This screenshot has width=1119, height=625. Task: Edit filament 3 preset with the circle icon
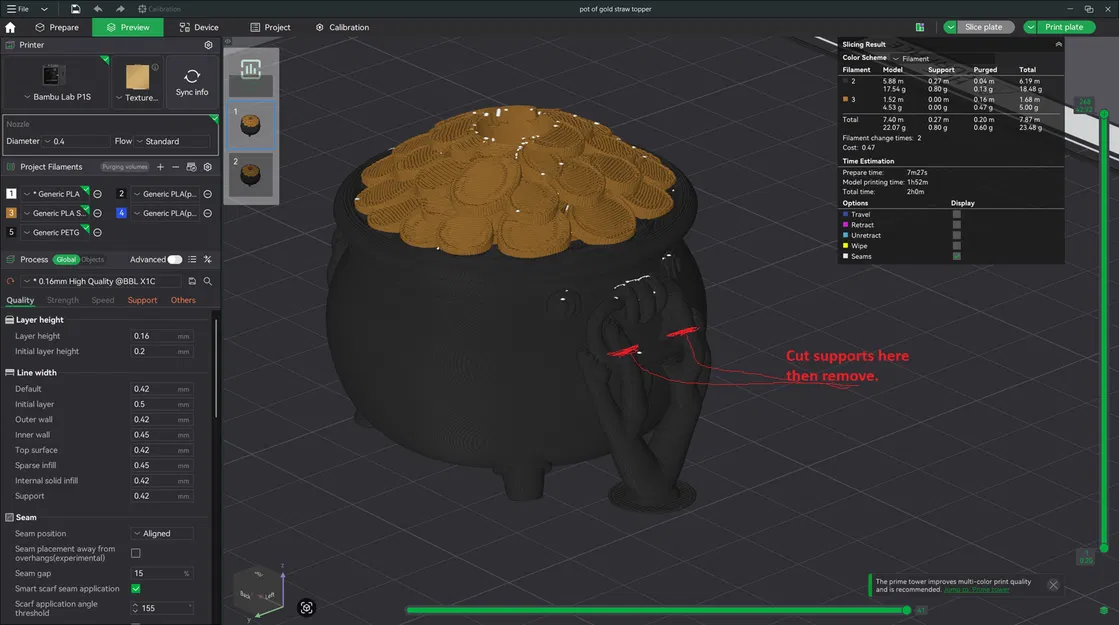(x=98, y=213)
